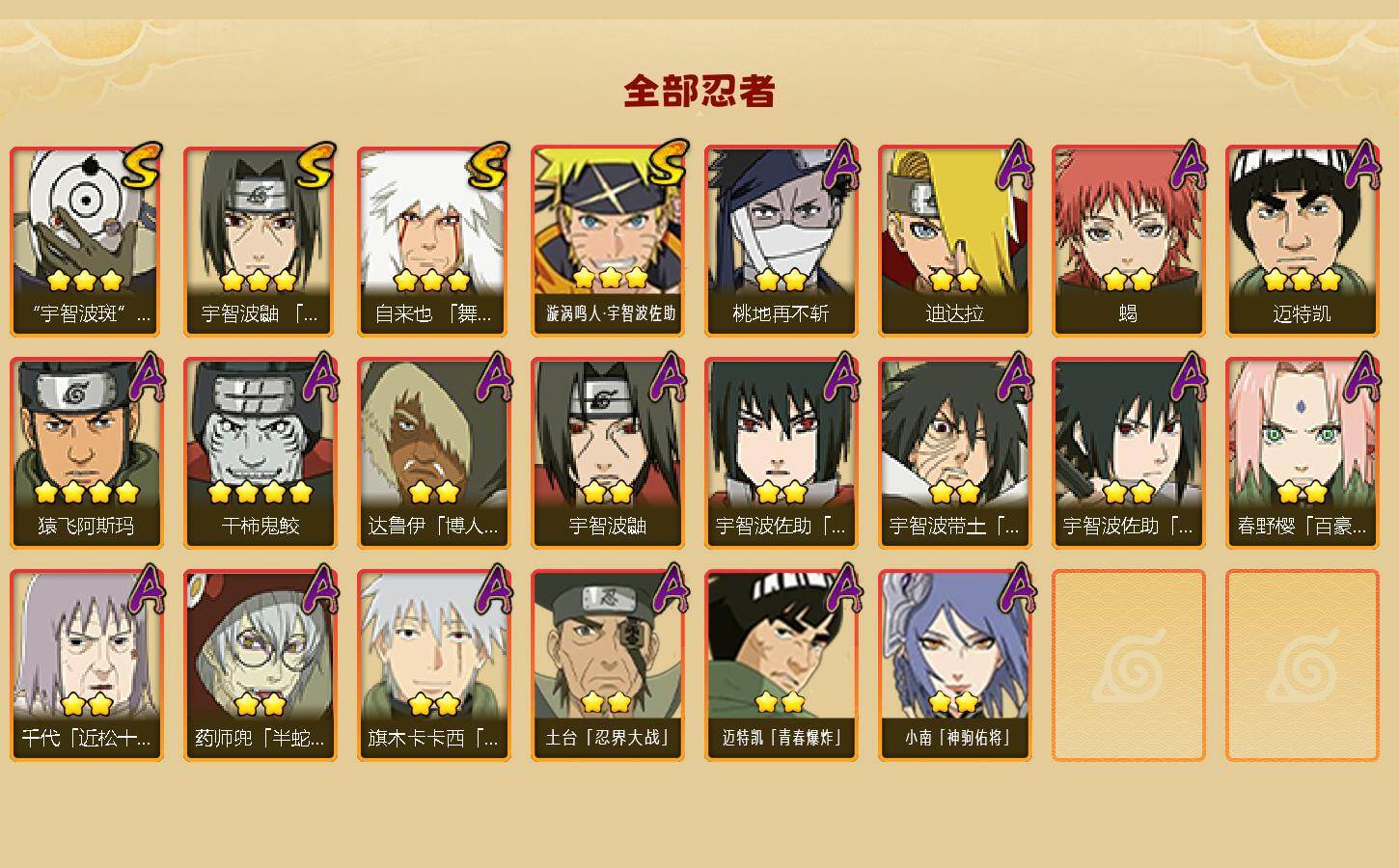1399x868 pixels.
Task: Select the 小南「神驹佑将」 card
Action: (x=955, y=665)
